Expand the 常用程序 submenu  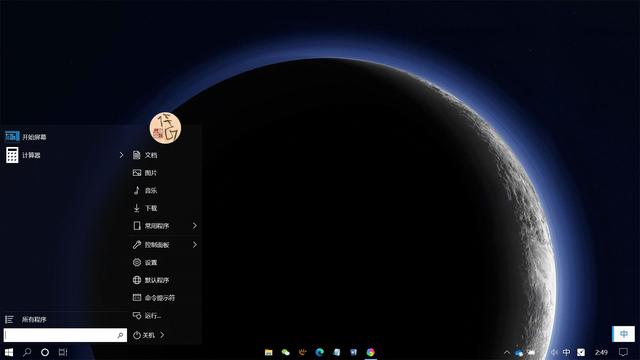coord(165,226)
